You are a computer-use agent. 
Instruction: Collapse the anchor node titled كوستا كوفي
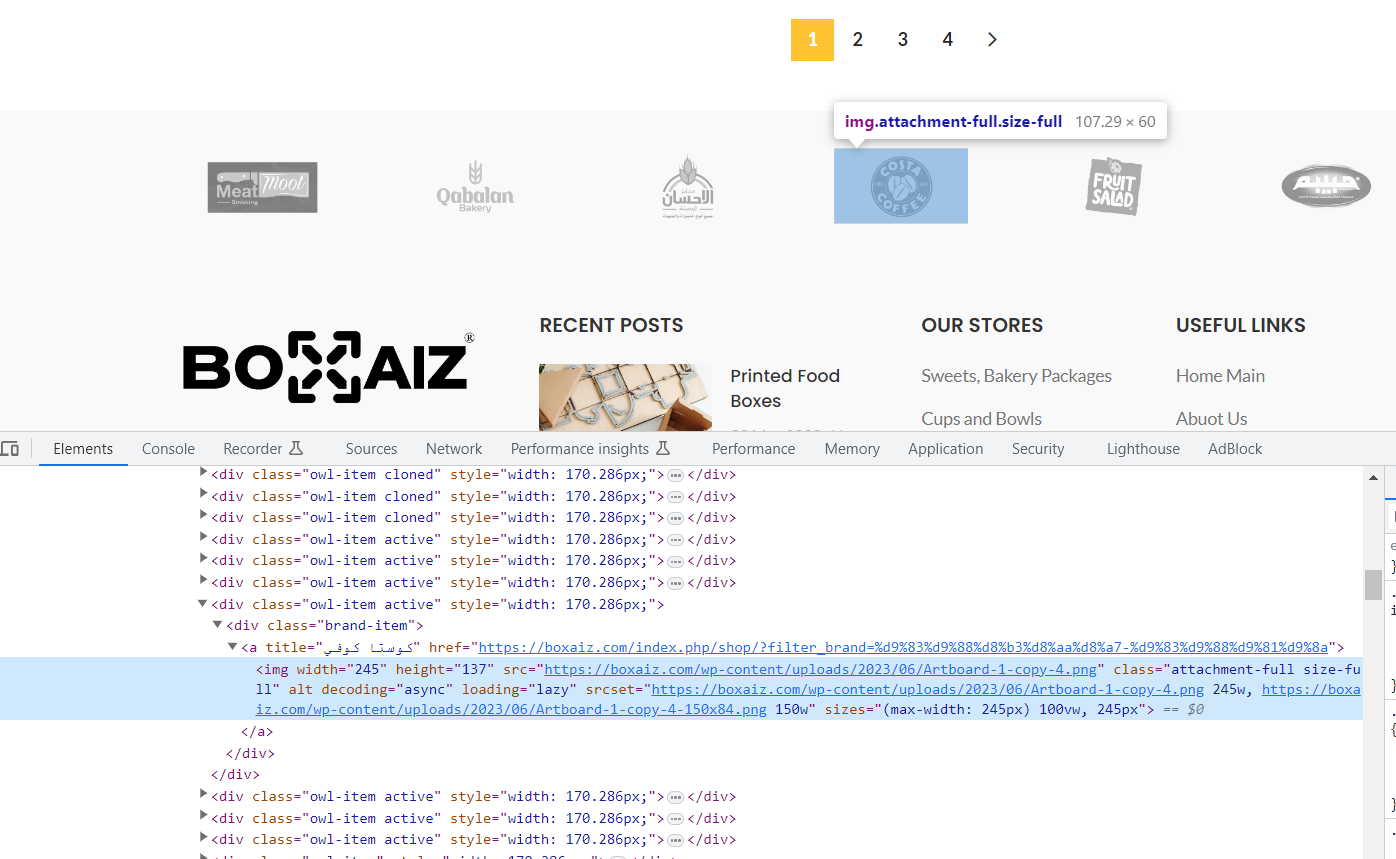(233, 647)
